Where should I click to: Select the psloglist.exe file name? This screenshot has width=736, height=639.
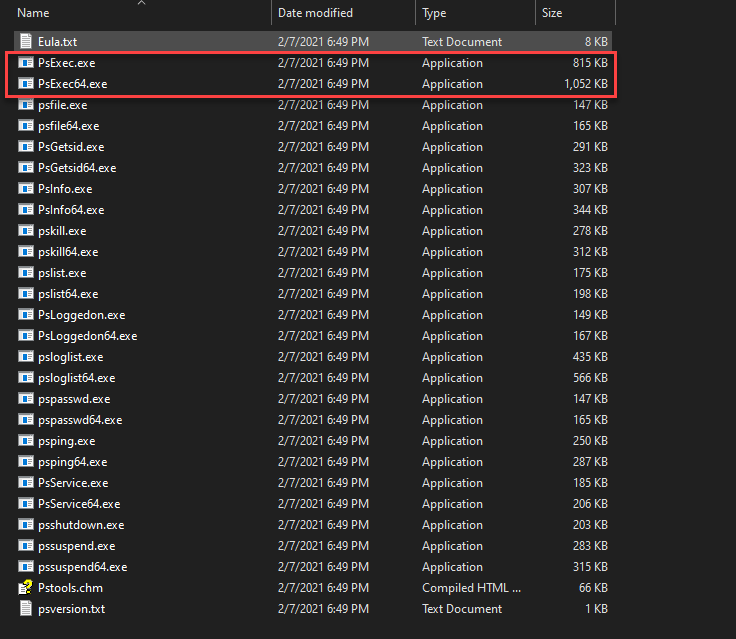click(x=70, y=357)
